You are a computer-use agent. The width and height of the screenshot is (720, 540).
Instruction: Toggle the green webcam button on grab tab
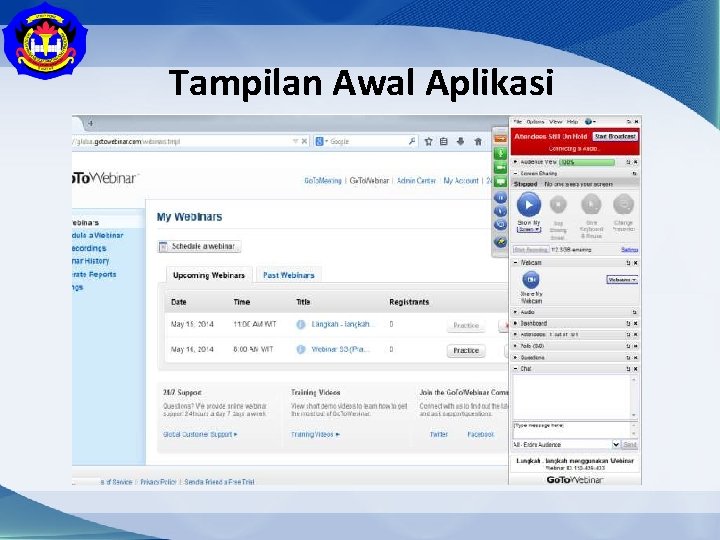click(x=500, y=168)
